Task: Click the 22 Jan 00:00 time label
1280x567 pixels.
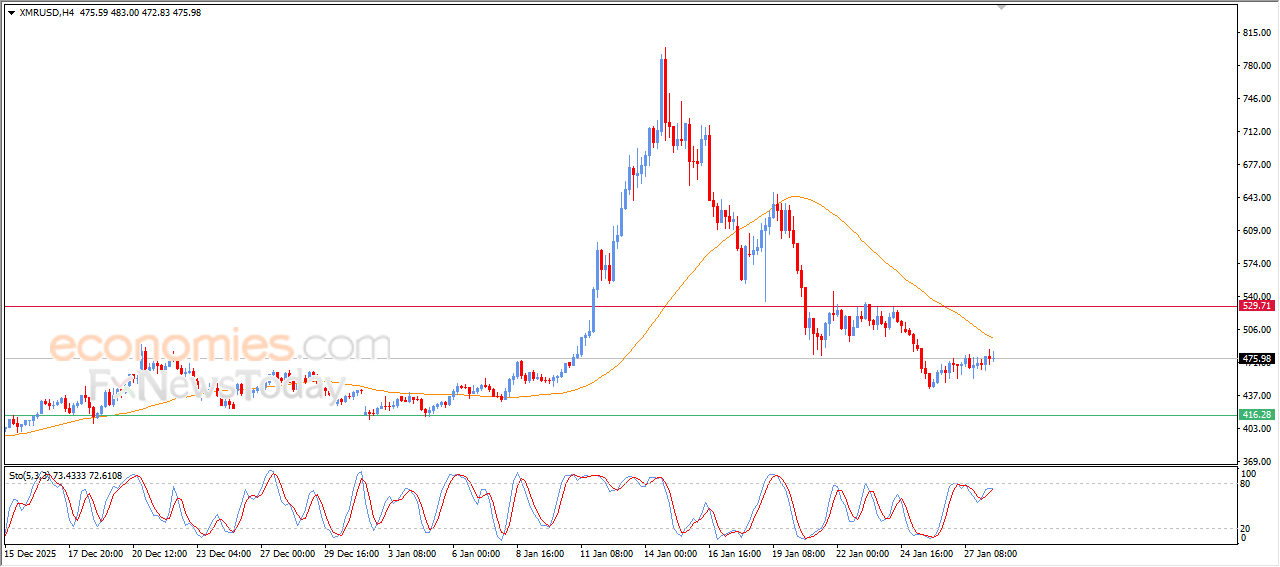Action: [860, 553]
